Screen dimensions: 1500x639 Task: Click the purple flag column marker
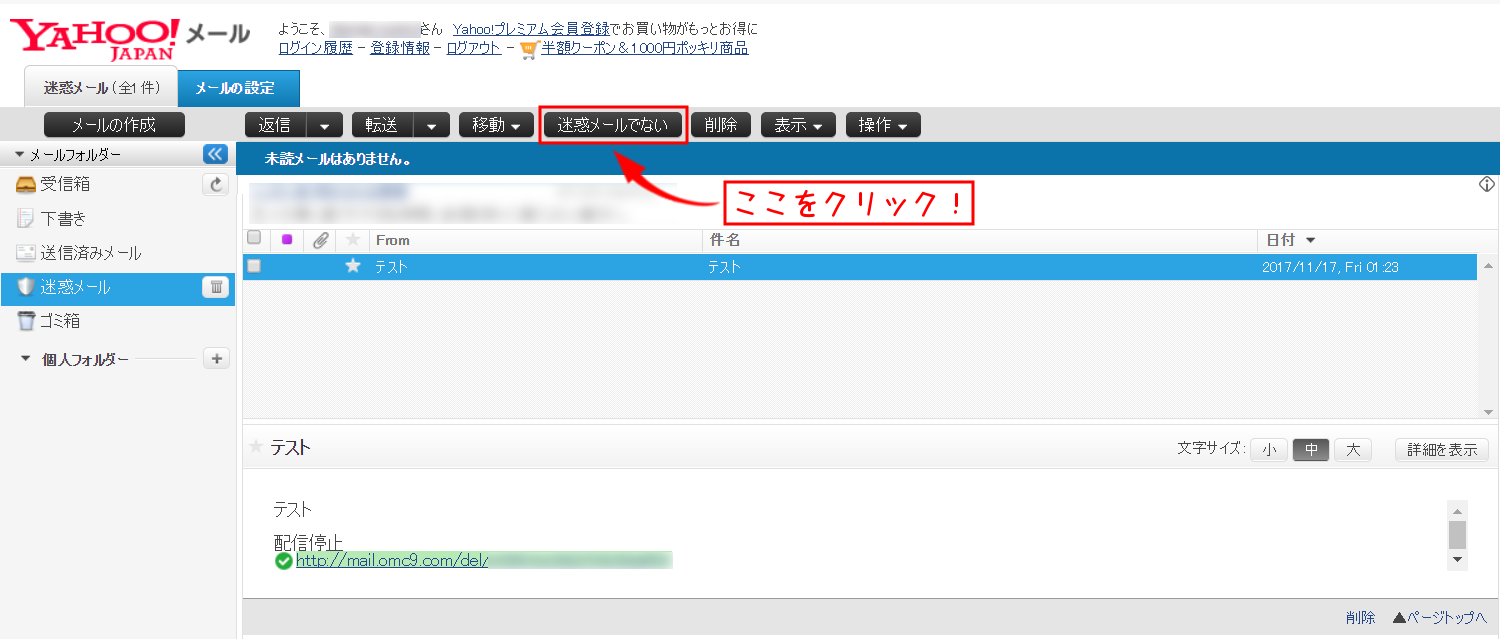click(287, 240)
